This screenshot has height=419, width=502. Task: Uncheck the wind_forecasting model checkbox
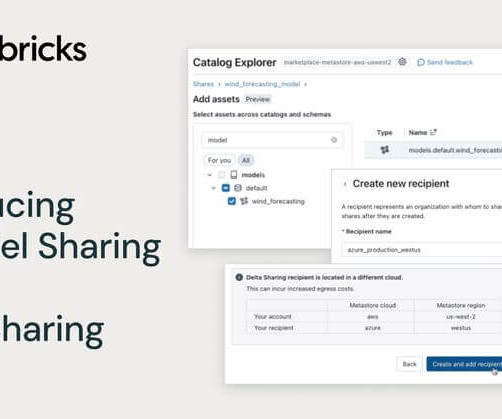point(232,201)
